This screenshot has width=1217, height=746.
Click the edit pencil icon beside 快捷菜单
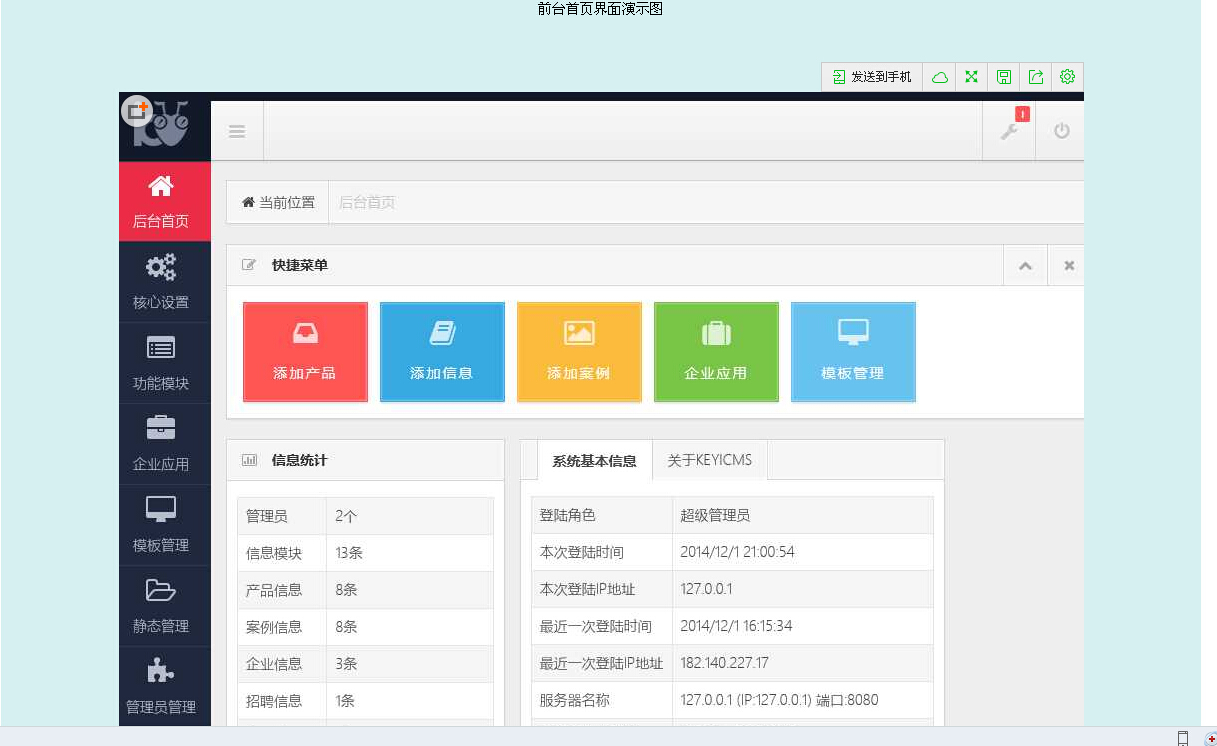click(x=249, y=265)
